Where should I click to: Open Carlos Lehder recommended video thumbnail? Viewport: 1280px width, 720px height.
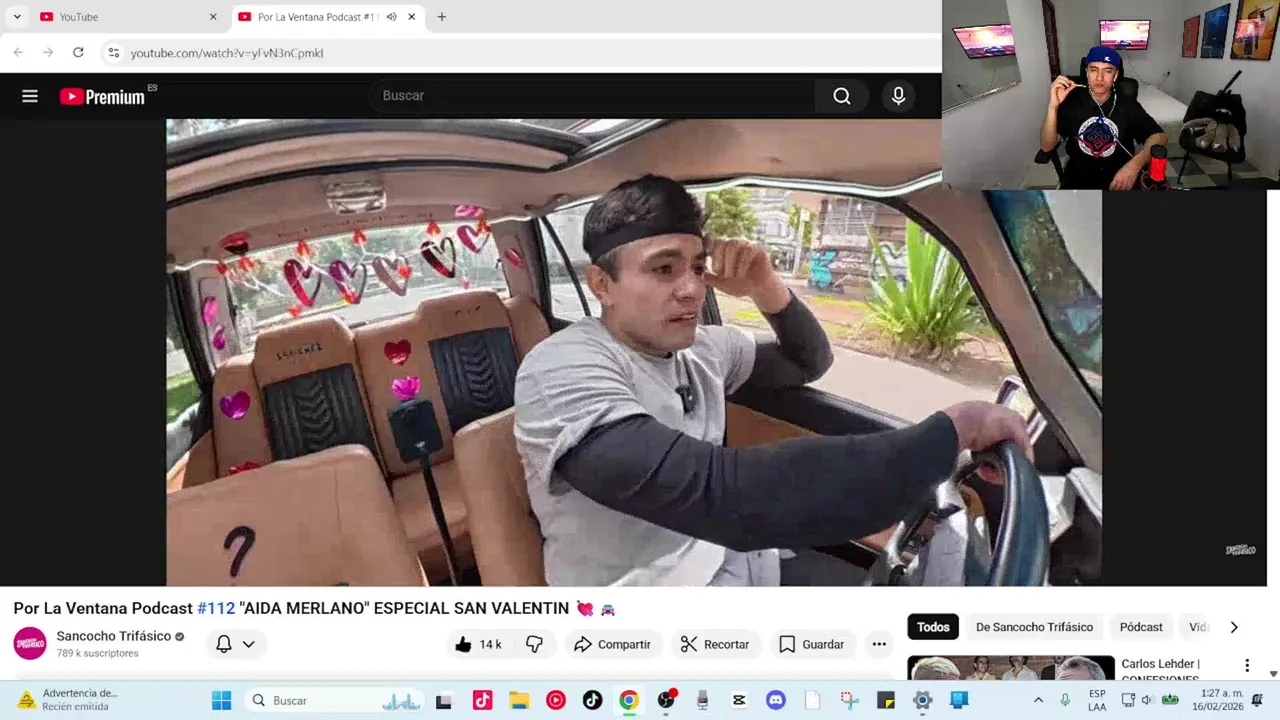(1010, 668)
